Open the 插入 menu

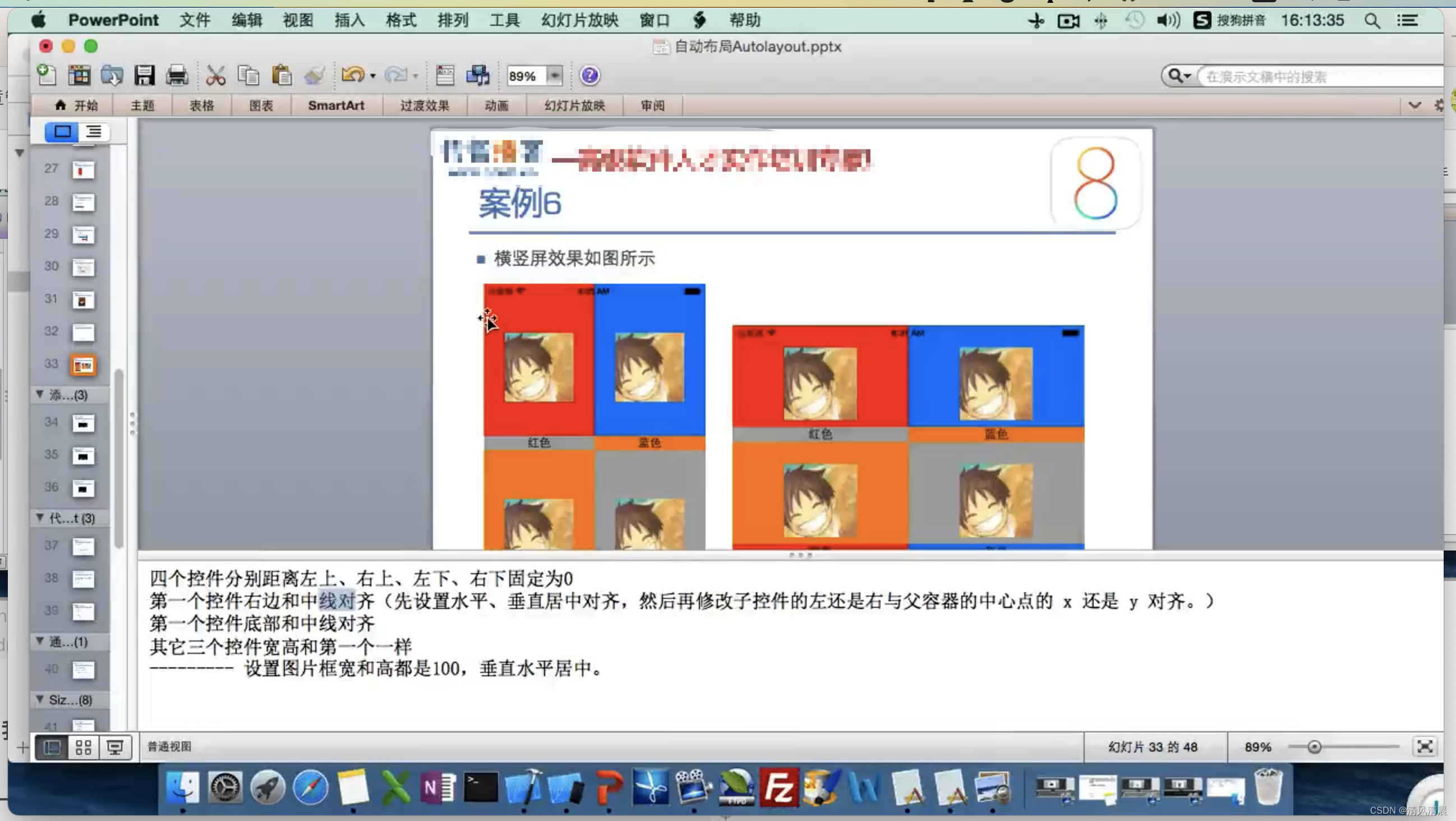pos(349,21)
